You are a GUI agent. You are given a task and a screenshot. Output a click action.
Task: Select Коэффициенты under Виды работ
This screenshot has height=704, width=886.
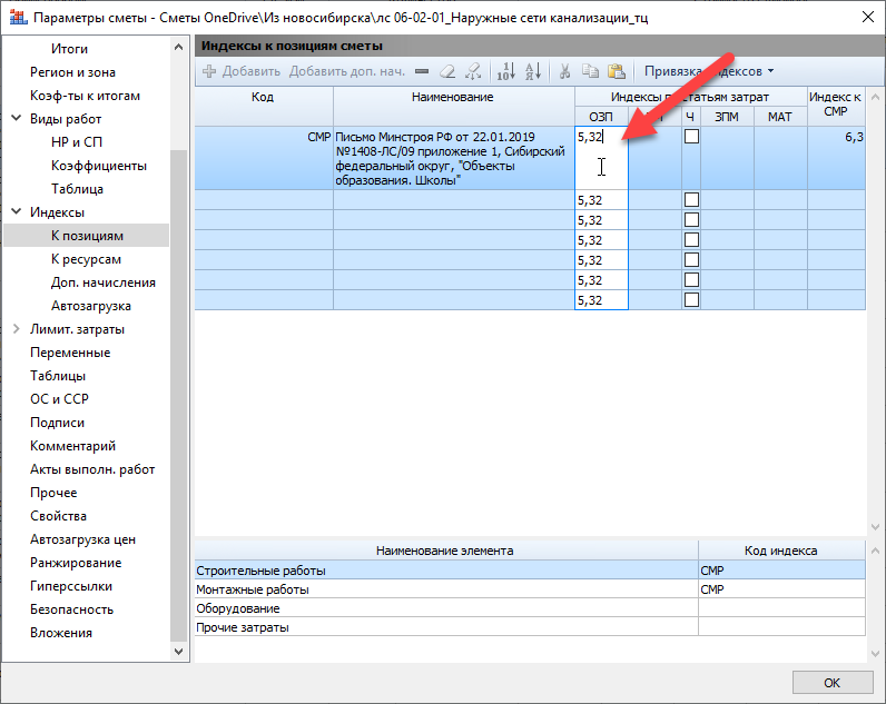point(99,166)
